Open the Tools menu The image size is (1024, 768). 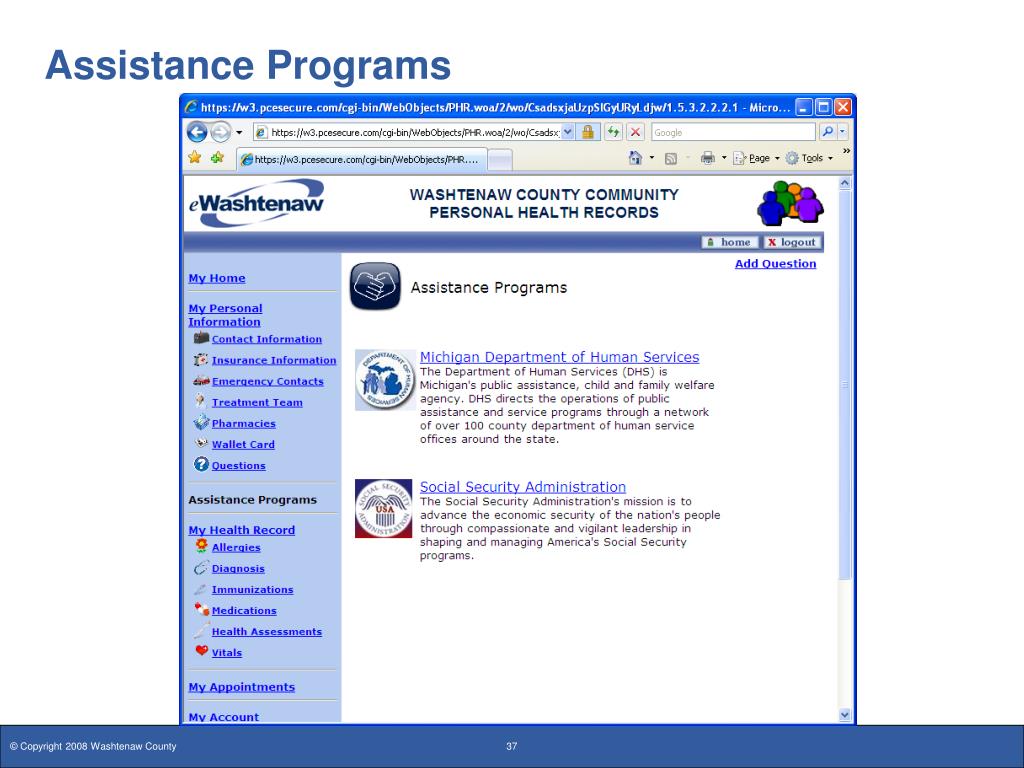tap(810, 158)
